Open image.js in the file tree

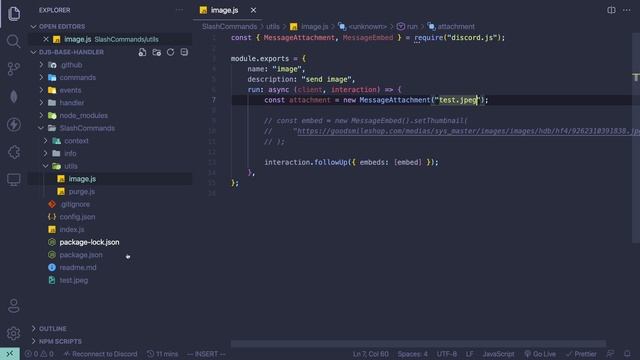click(x=82, y=179)
